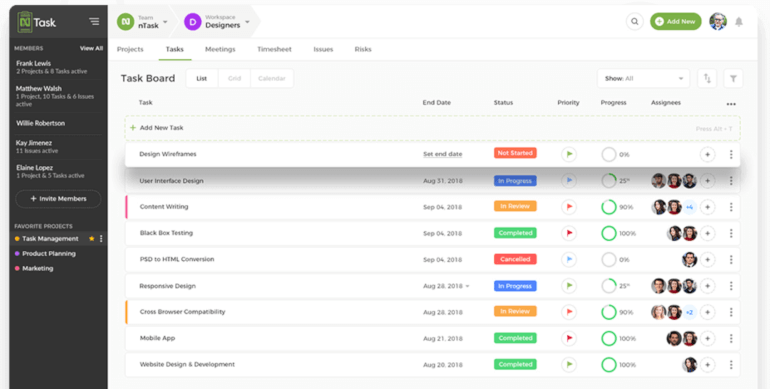Open the notifications bell
The image size is (770, 389).
pos(739,22)
